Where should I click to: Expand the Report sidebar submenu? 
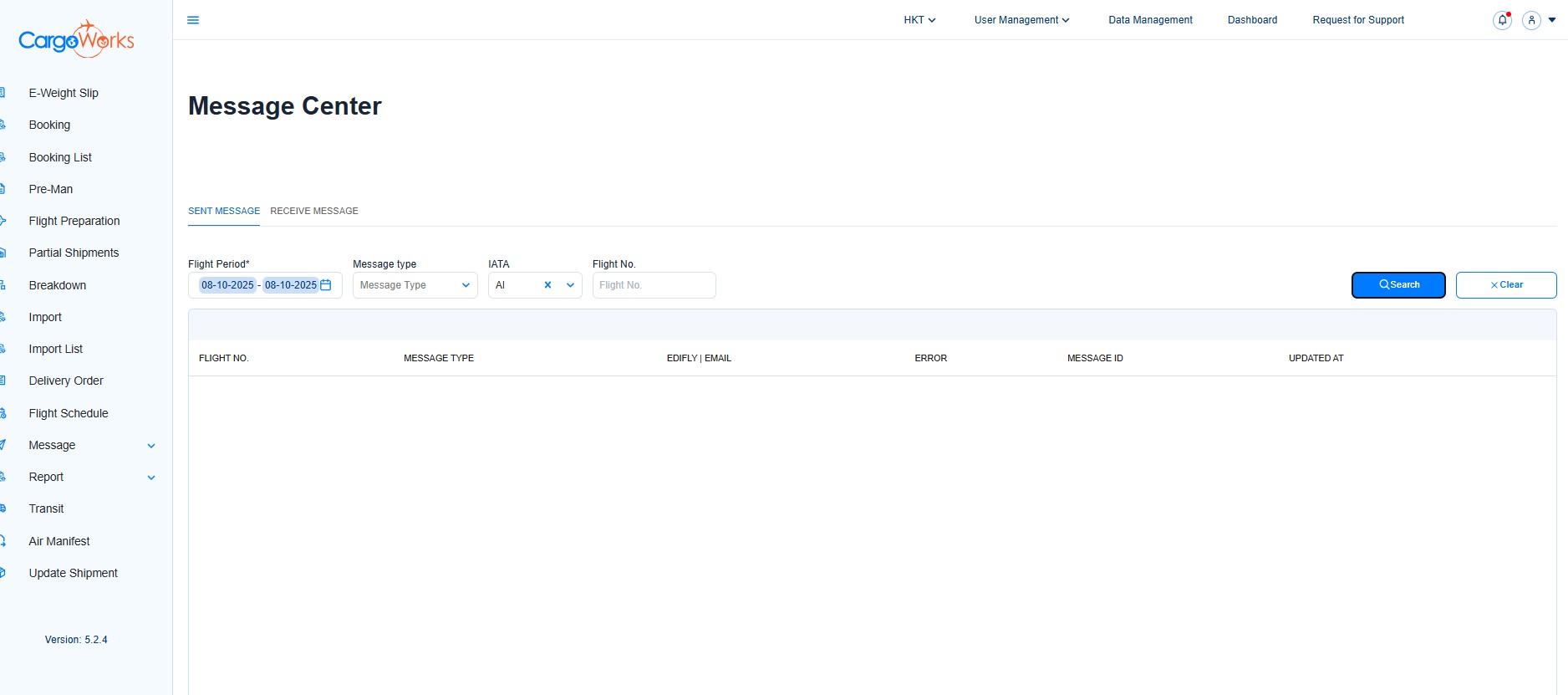coord(151,478)
